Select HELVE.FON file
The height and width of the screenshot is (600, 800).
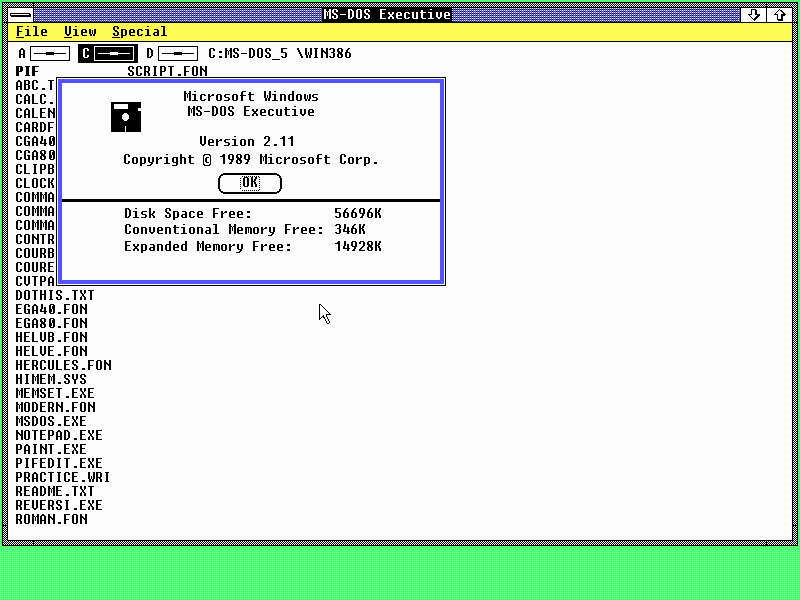click(52, 351)
